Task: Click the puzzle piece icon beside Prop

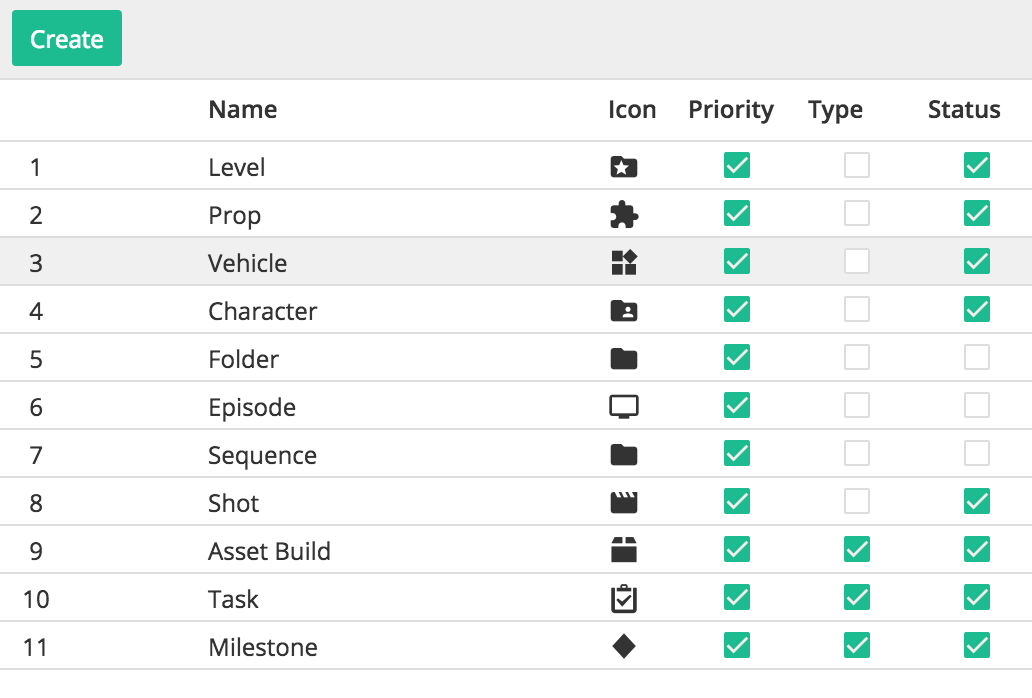Action: tap(623, 213)
